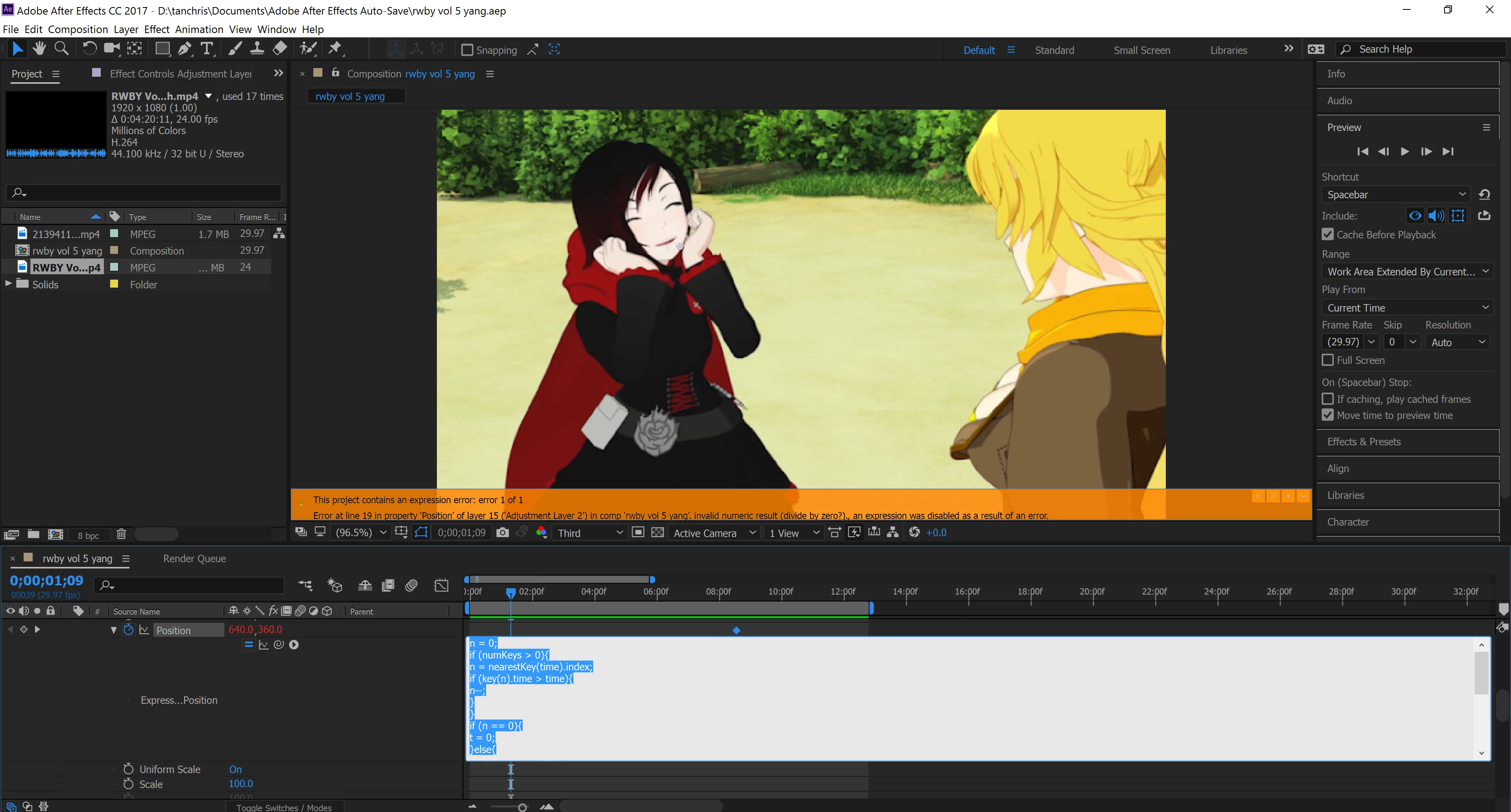Select the Type tool

point(207,49)
